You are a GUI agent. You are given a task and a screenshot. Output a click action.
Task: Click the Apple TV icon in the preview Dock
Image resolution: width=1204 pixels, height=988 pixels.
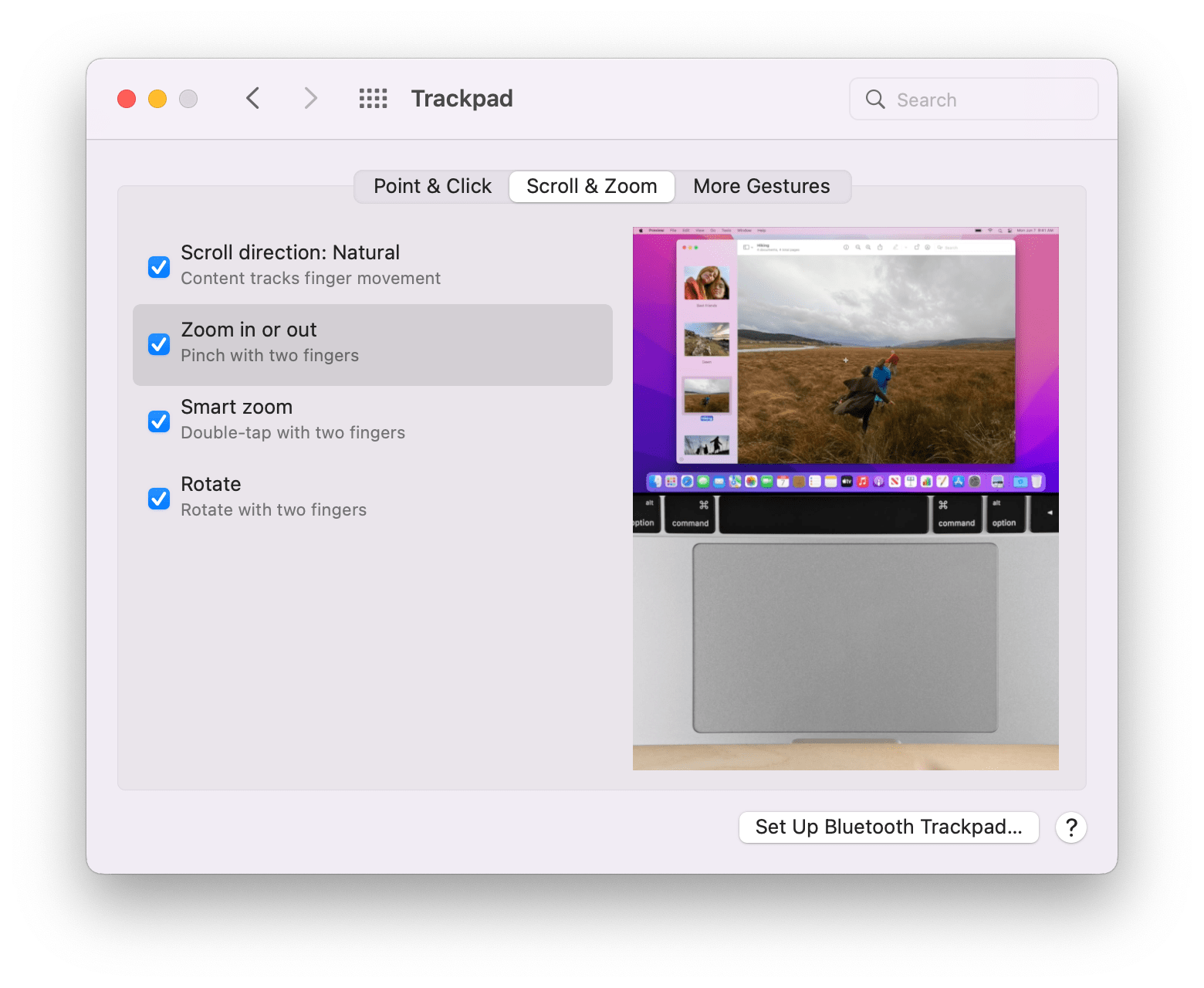point(846,482)
